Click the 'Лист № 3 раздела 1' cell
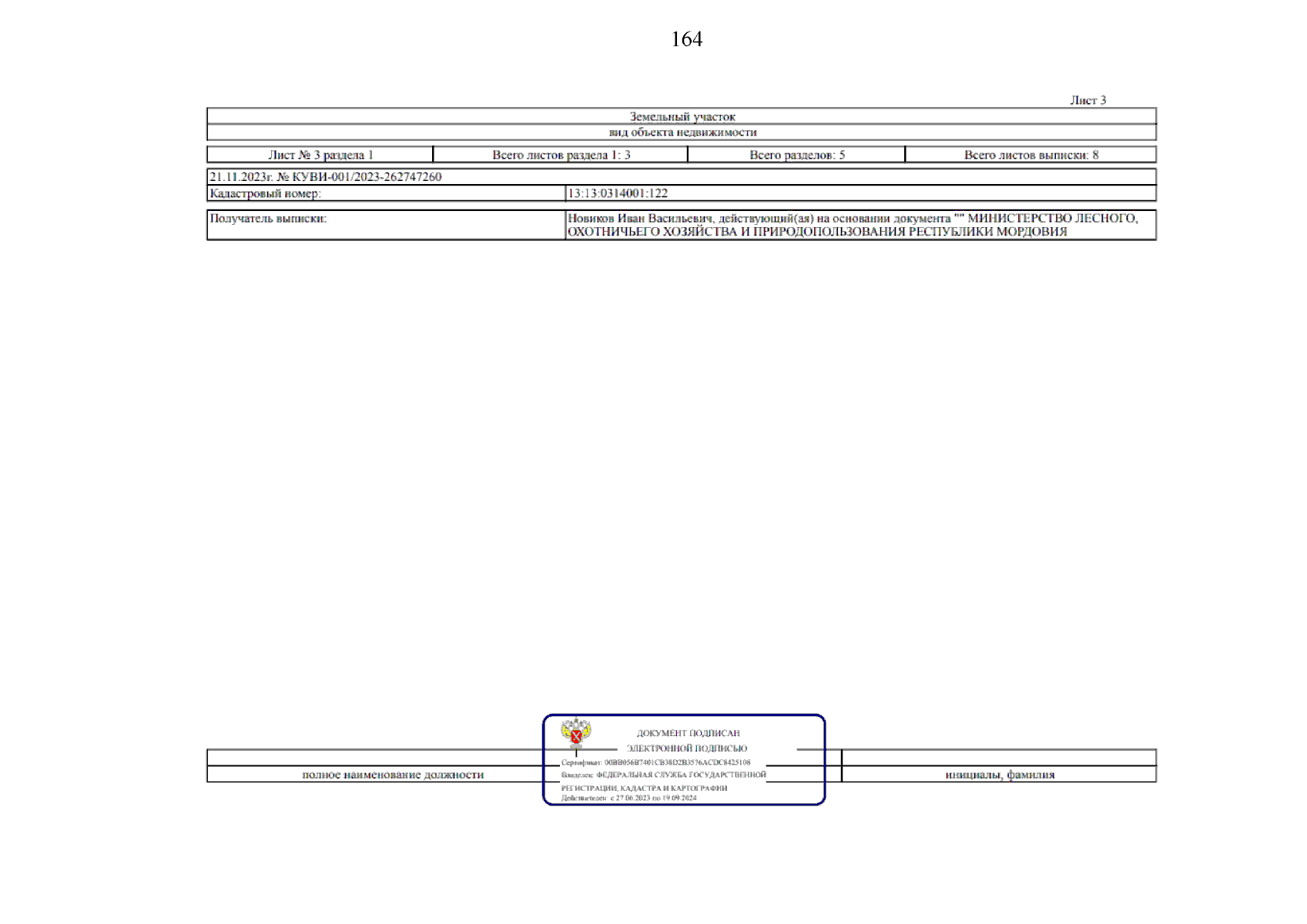The width and height of the screenshot is (1307, 924). [320, 155]
